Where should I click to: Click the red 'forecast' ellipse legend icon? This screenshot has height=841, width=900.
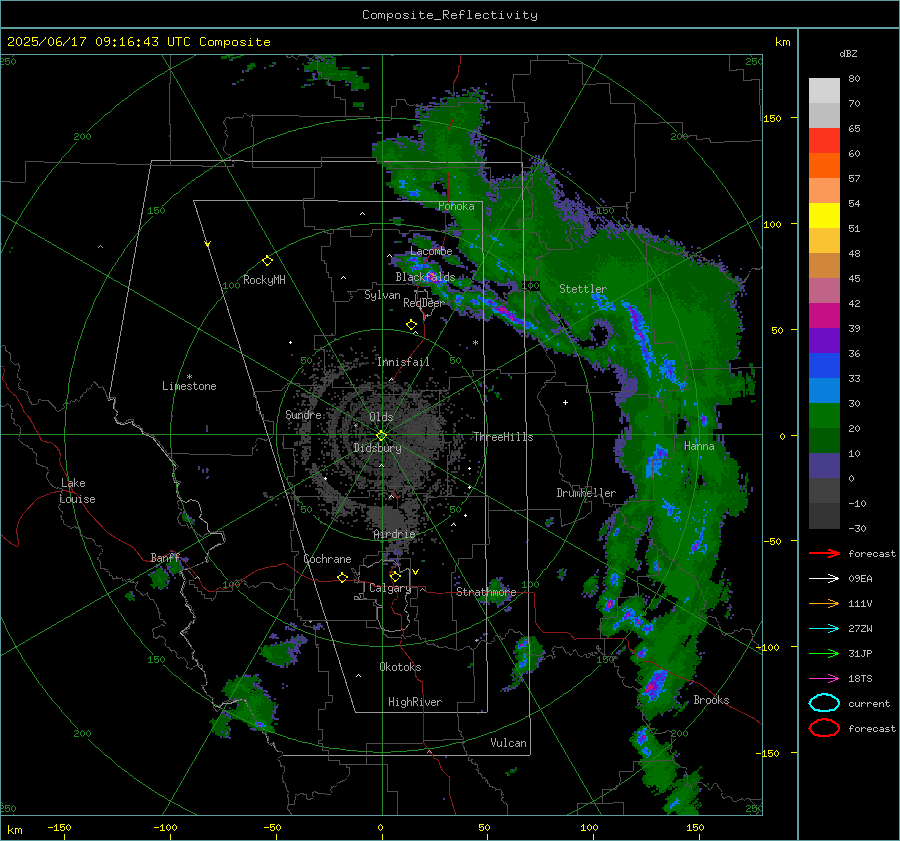[x=824, y=728]
